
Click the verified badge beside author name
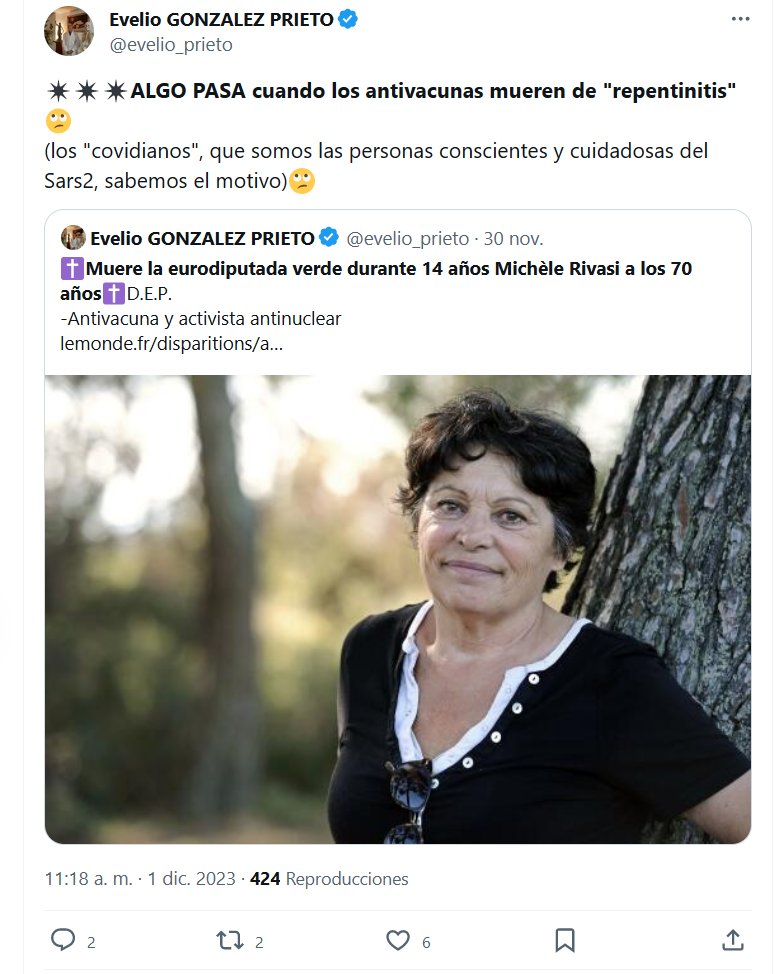[x=348, y=19]
